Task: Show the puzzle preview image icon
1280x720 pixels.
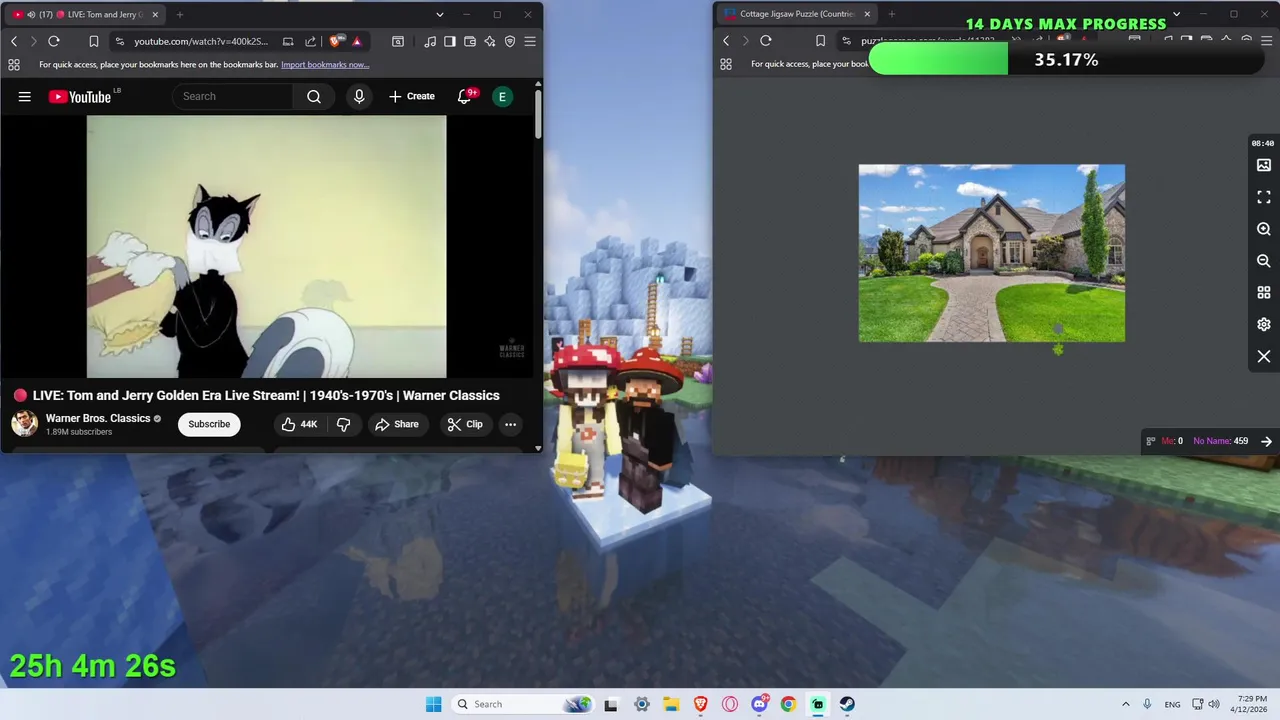Action: (1264, 165)
